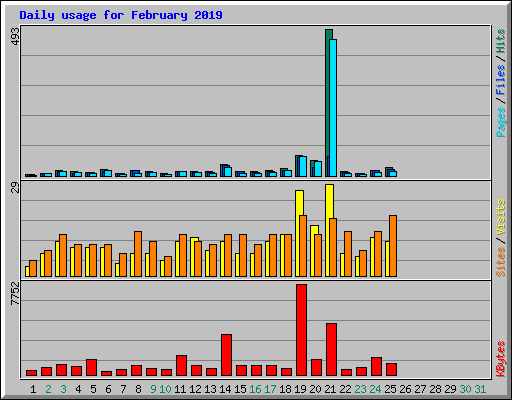Click the red KBytes bar for day 19
This screenshot has width=512, height=400.
click(302, 330)
